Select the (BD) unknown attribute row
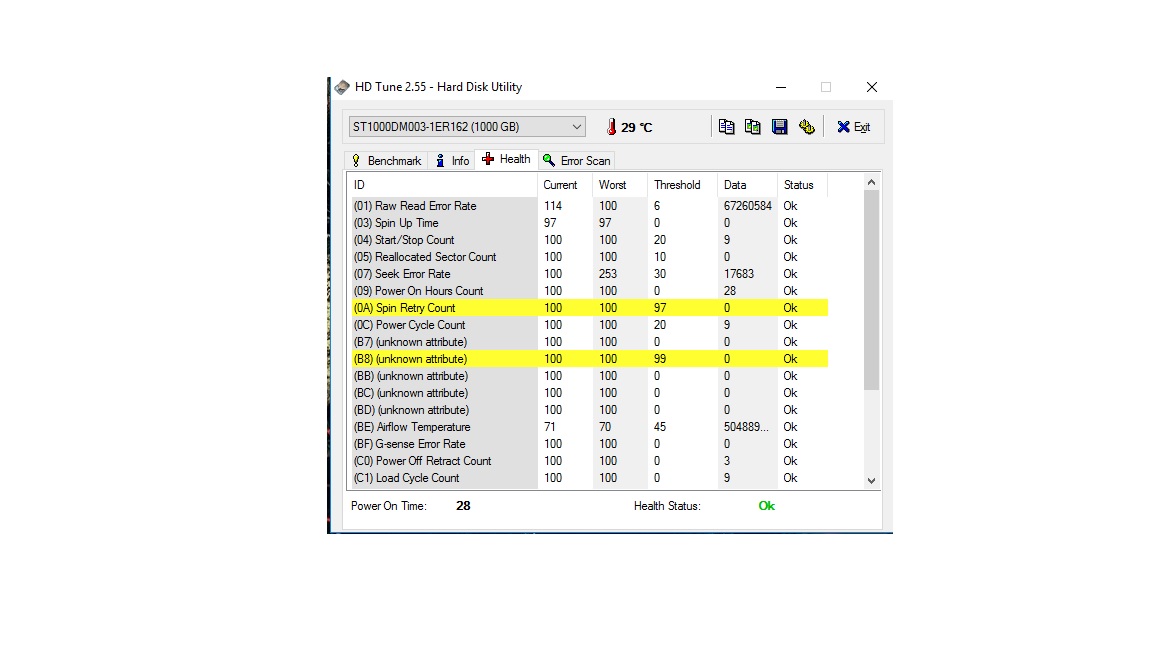 588,409
